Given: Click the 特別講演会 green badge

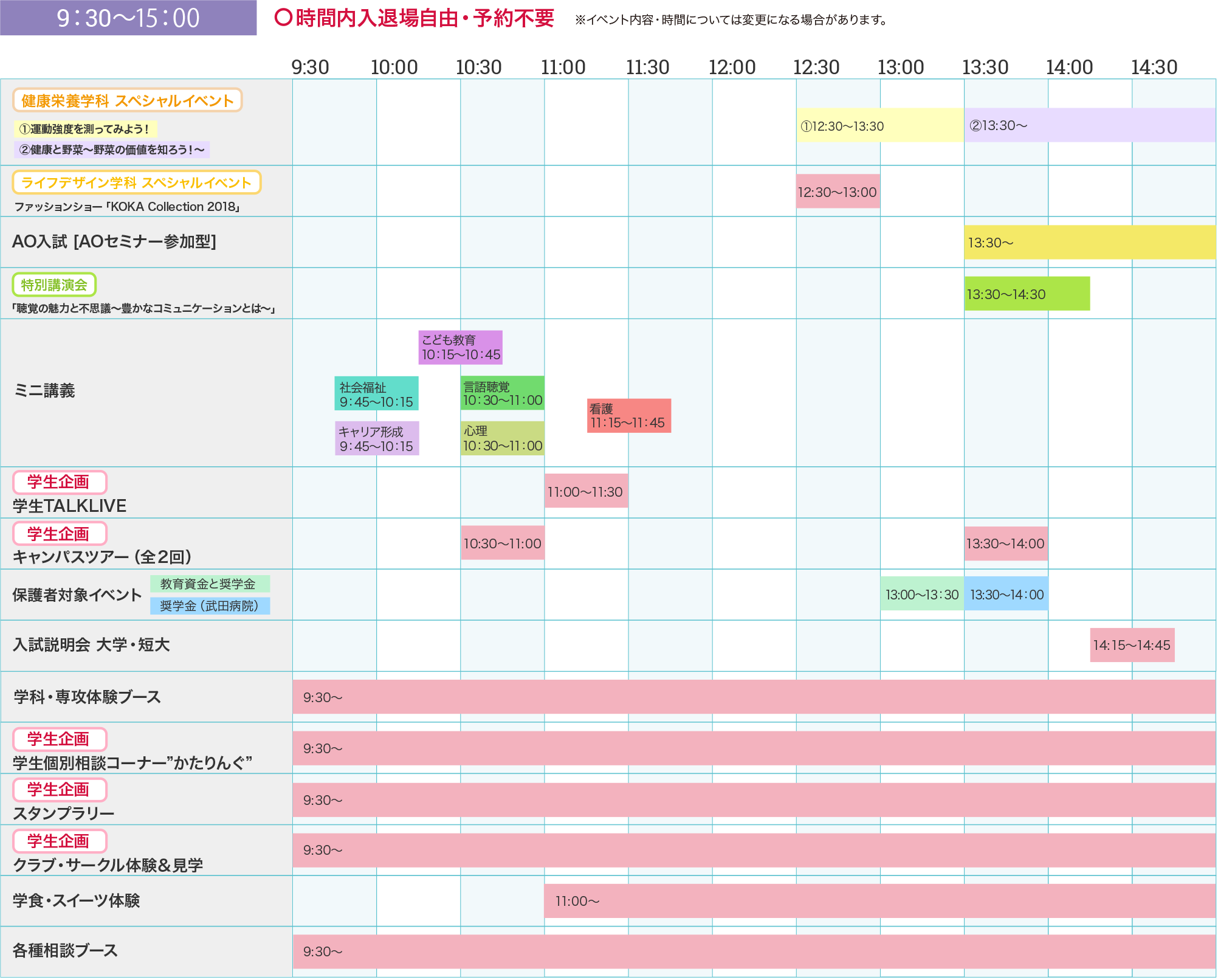Looking at the screenshot, I should tap(54, 285).
